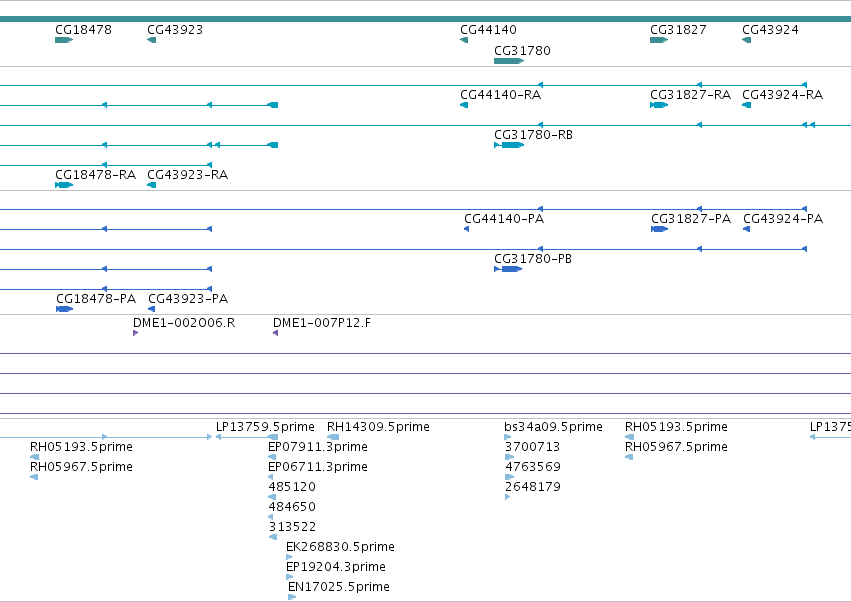Click CG18478-PA protein glyph
This screenshot has width=851, height=602.
(64, 309)
